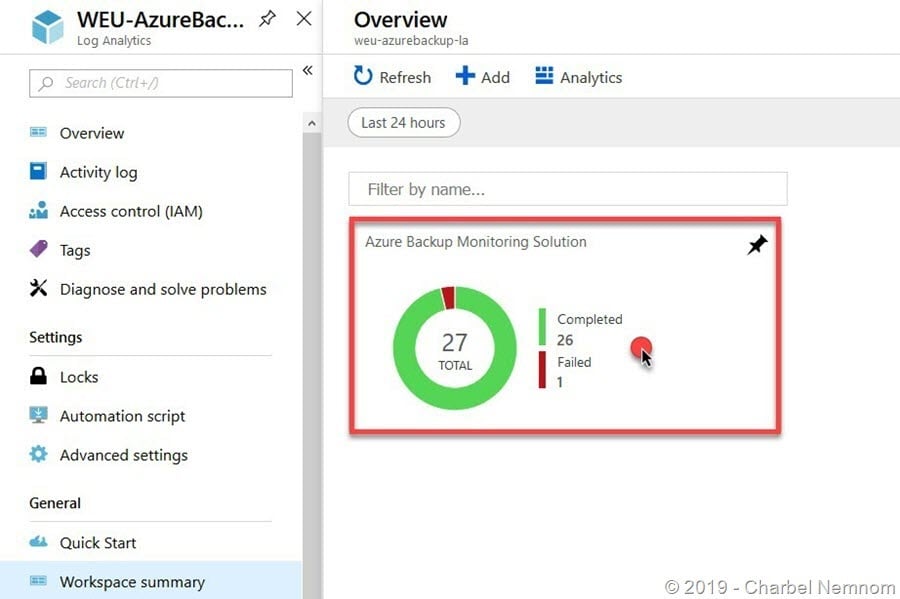The image size is (900, 599).
Task: Click the green Completed legend swatch
Action: point(542,327)
